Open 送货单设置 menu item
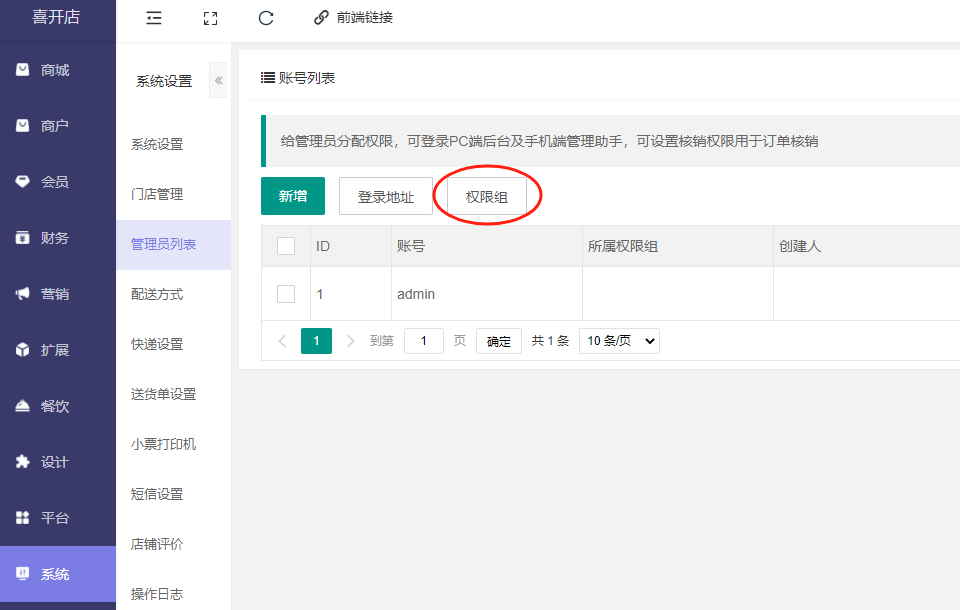 click(163, 394)
